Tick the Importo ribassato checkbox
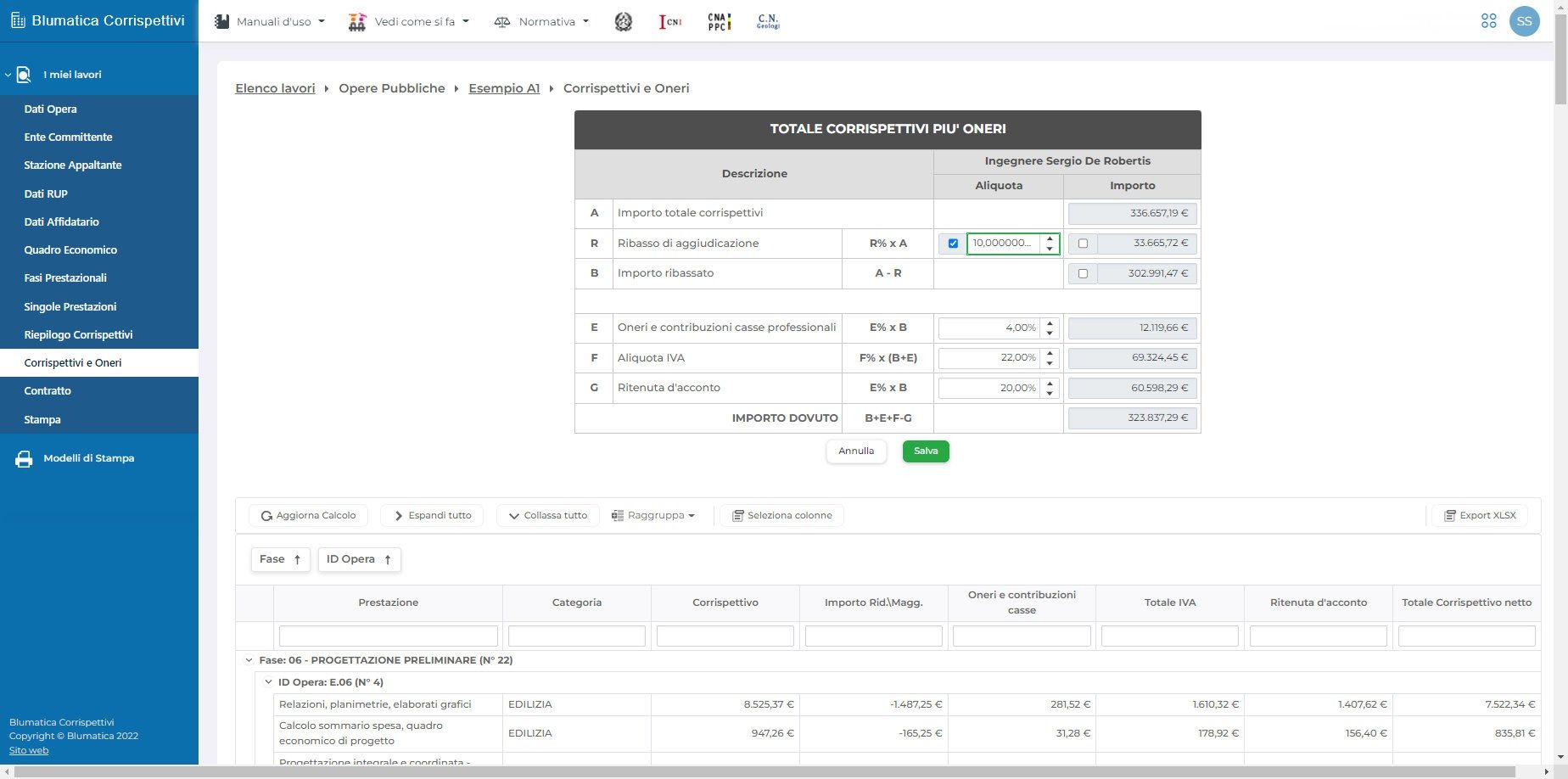1568x779 pixels. (x=1083, y=273)
